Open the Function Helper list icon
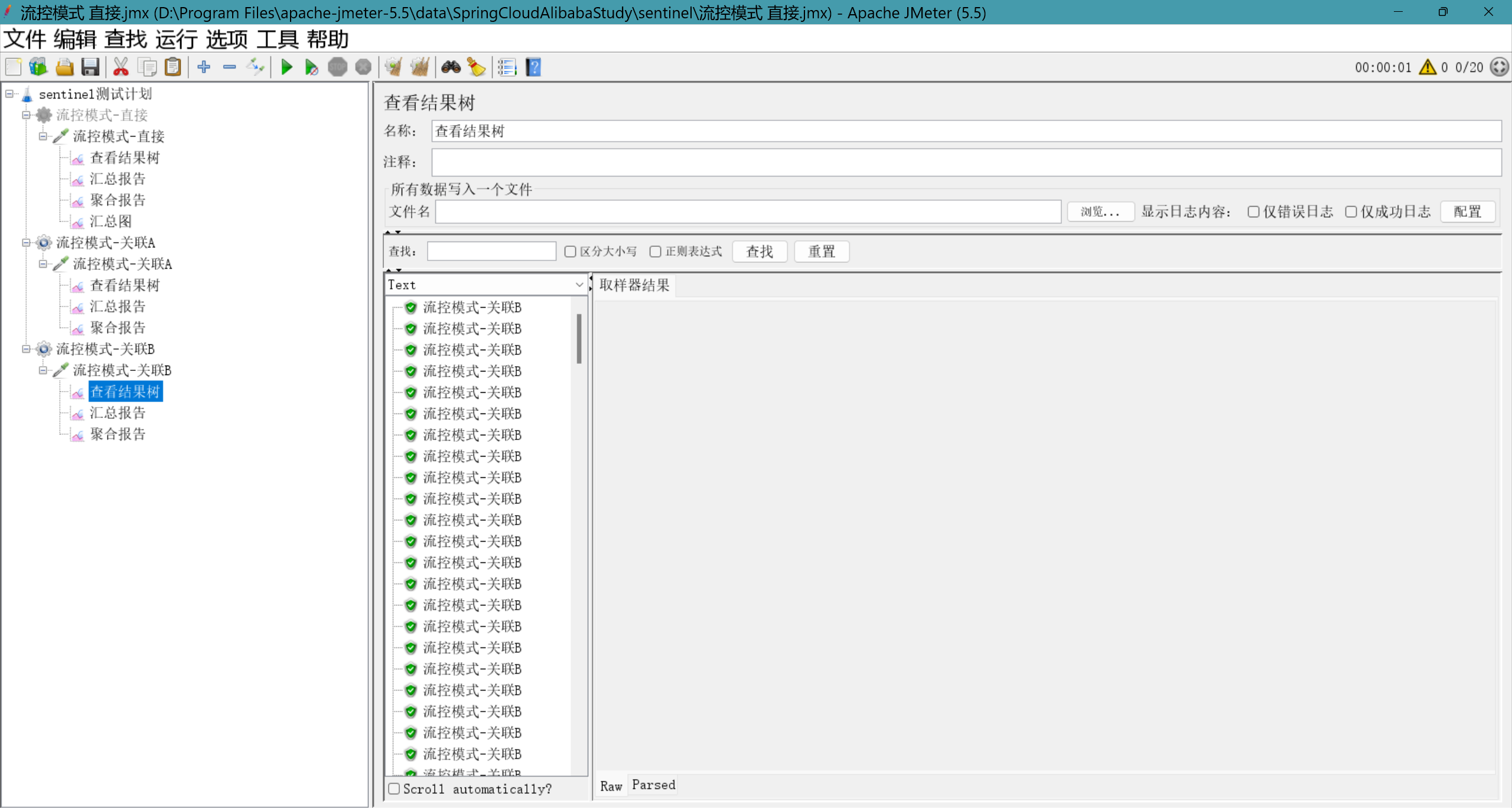Screen dimensions: 1512x808 507,67
